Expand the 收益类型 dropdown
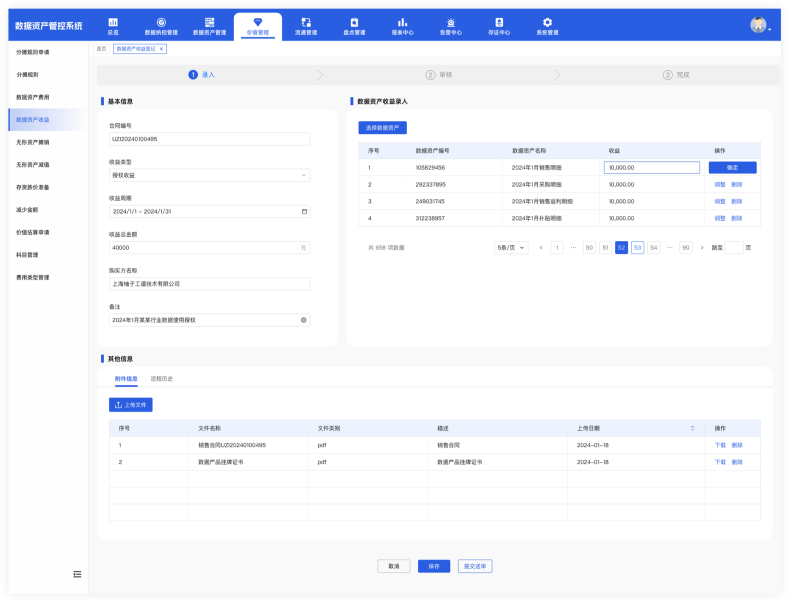Image resolution: width=790 pixels, height=603 pixels. point(304,175)
